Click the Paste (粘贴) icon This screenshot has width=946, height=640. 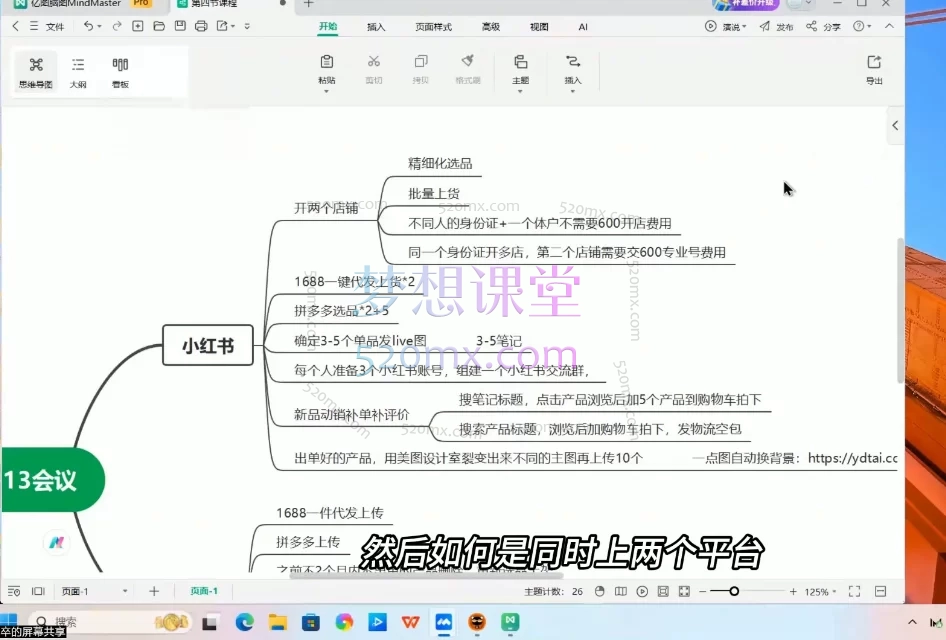(327, 68)
